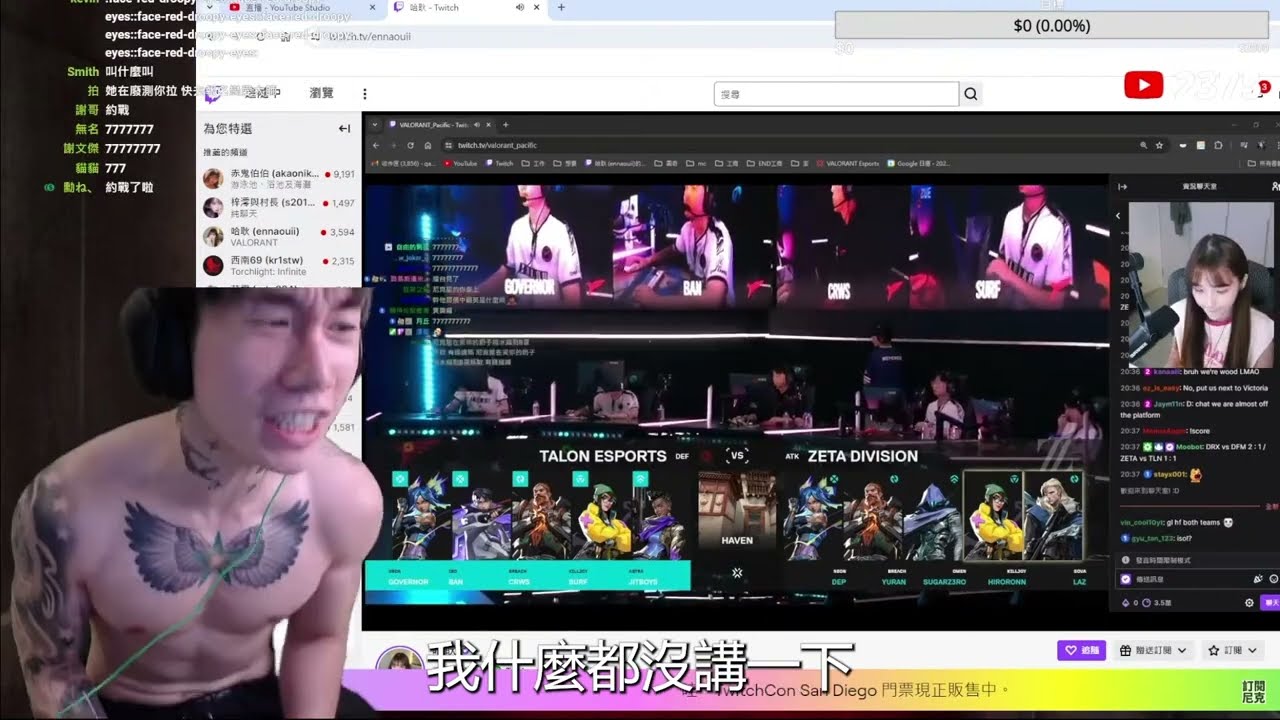
Task: Open the YouTube bookmark in inner browser
Action: [461, 163]
